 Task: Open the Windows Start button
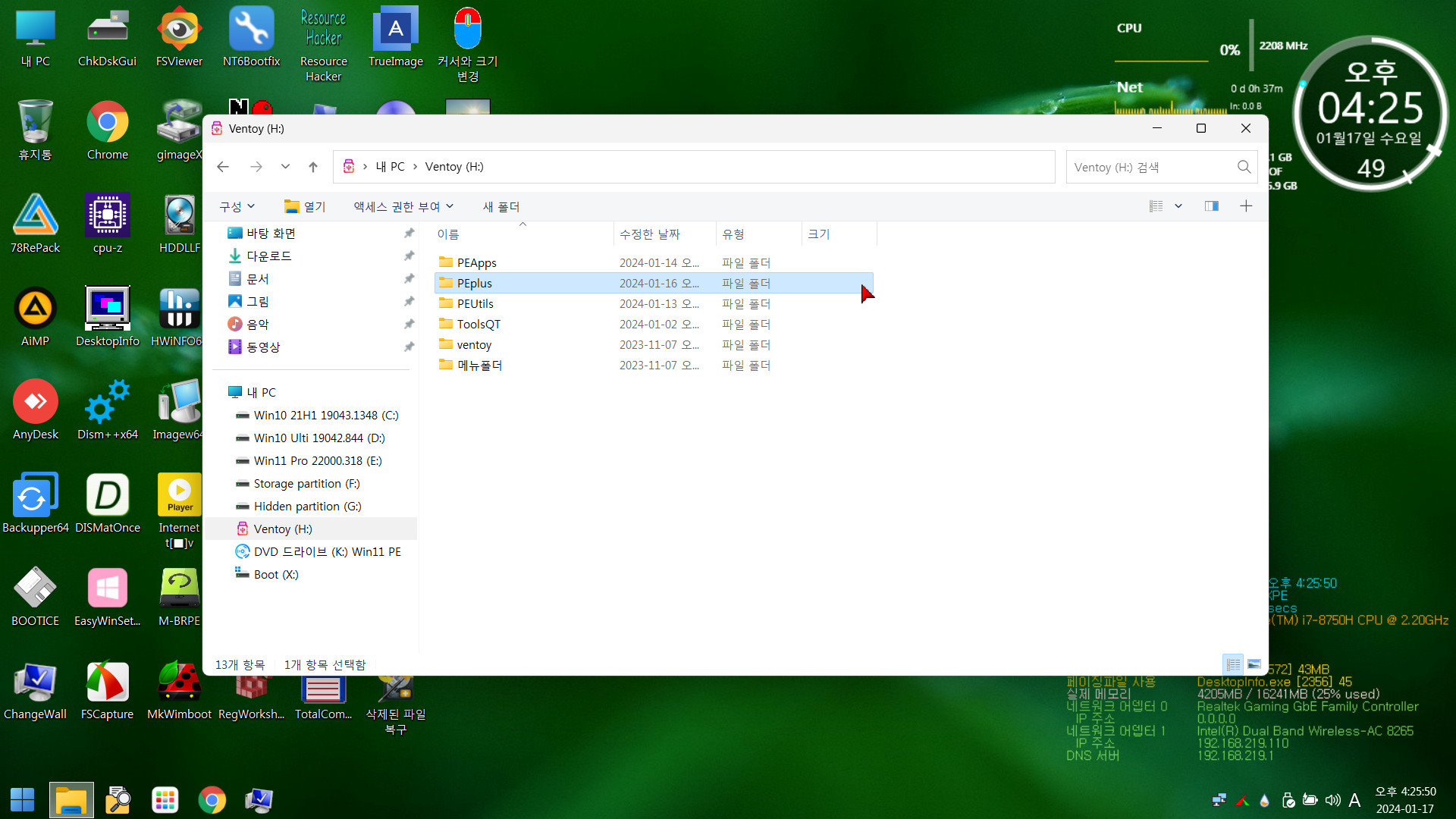[22, 799]
